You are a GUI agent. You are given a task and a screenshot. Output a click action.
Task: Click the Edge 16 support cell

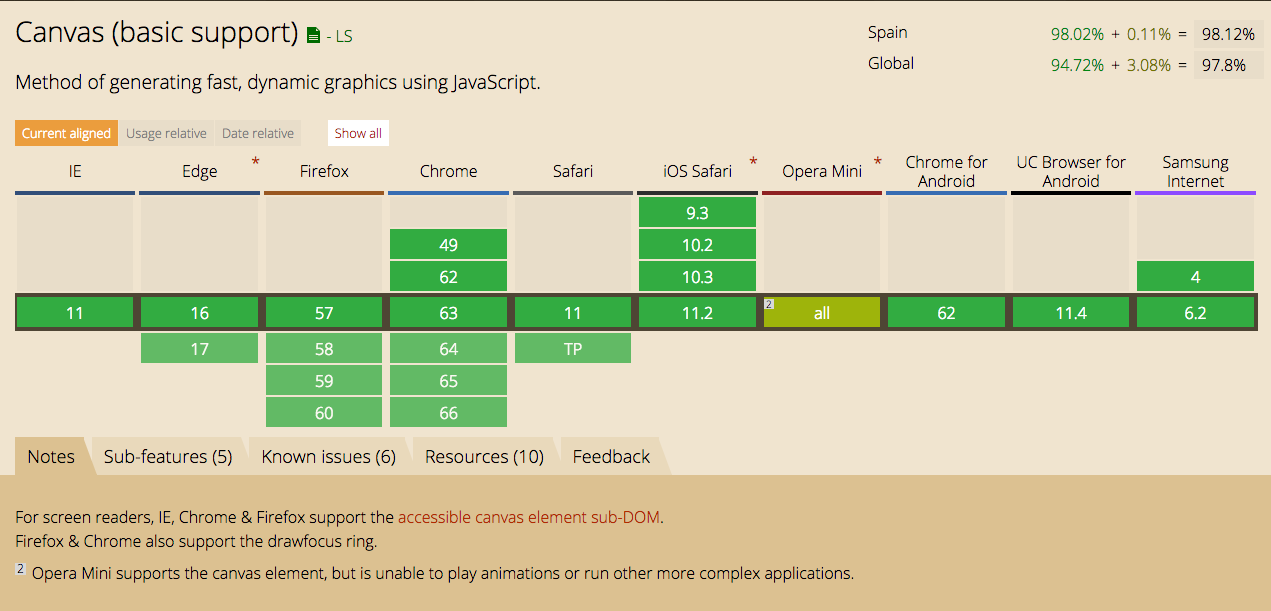point(199,313)
